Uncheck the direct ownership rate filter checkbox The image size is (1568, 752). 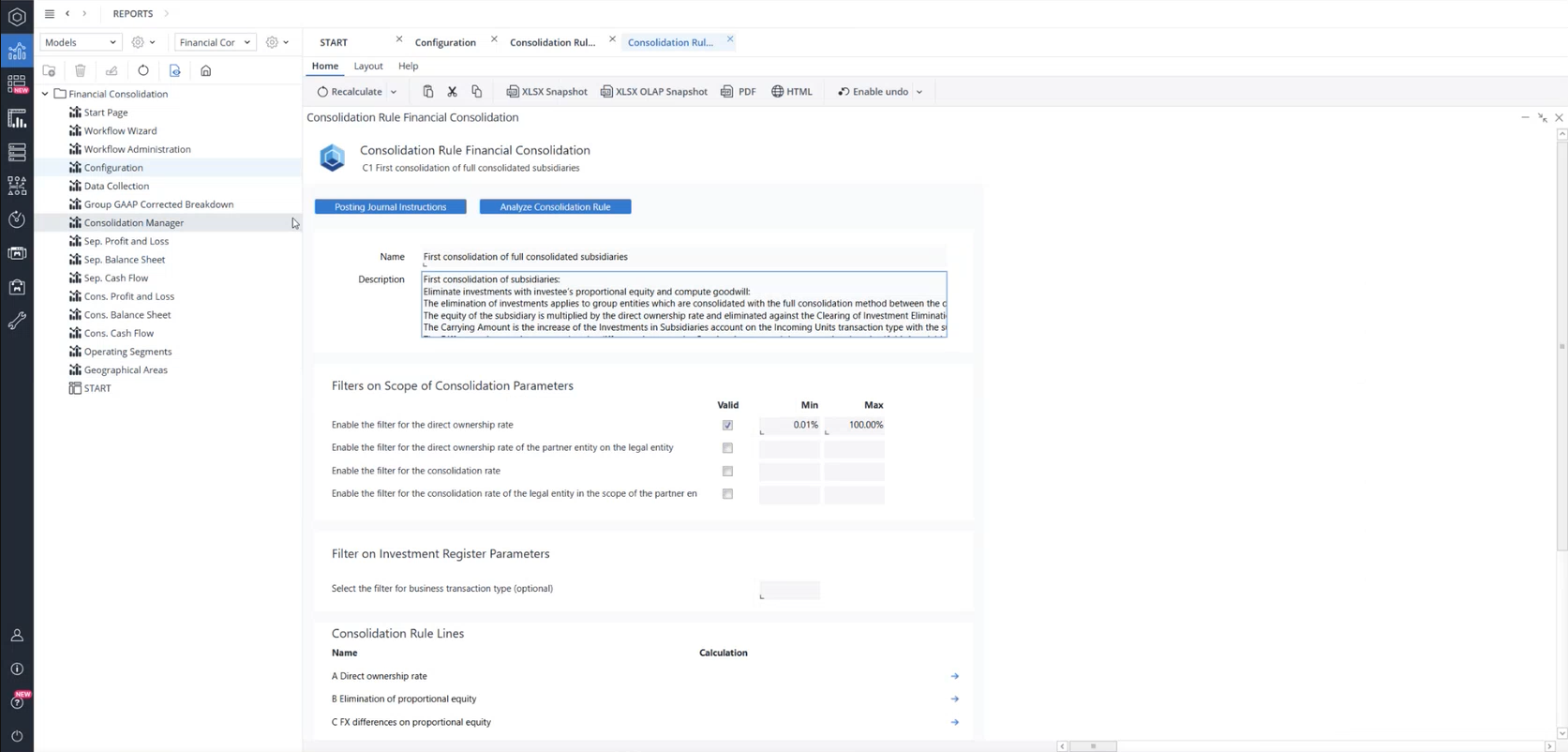[x=727, y=426]
